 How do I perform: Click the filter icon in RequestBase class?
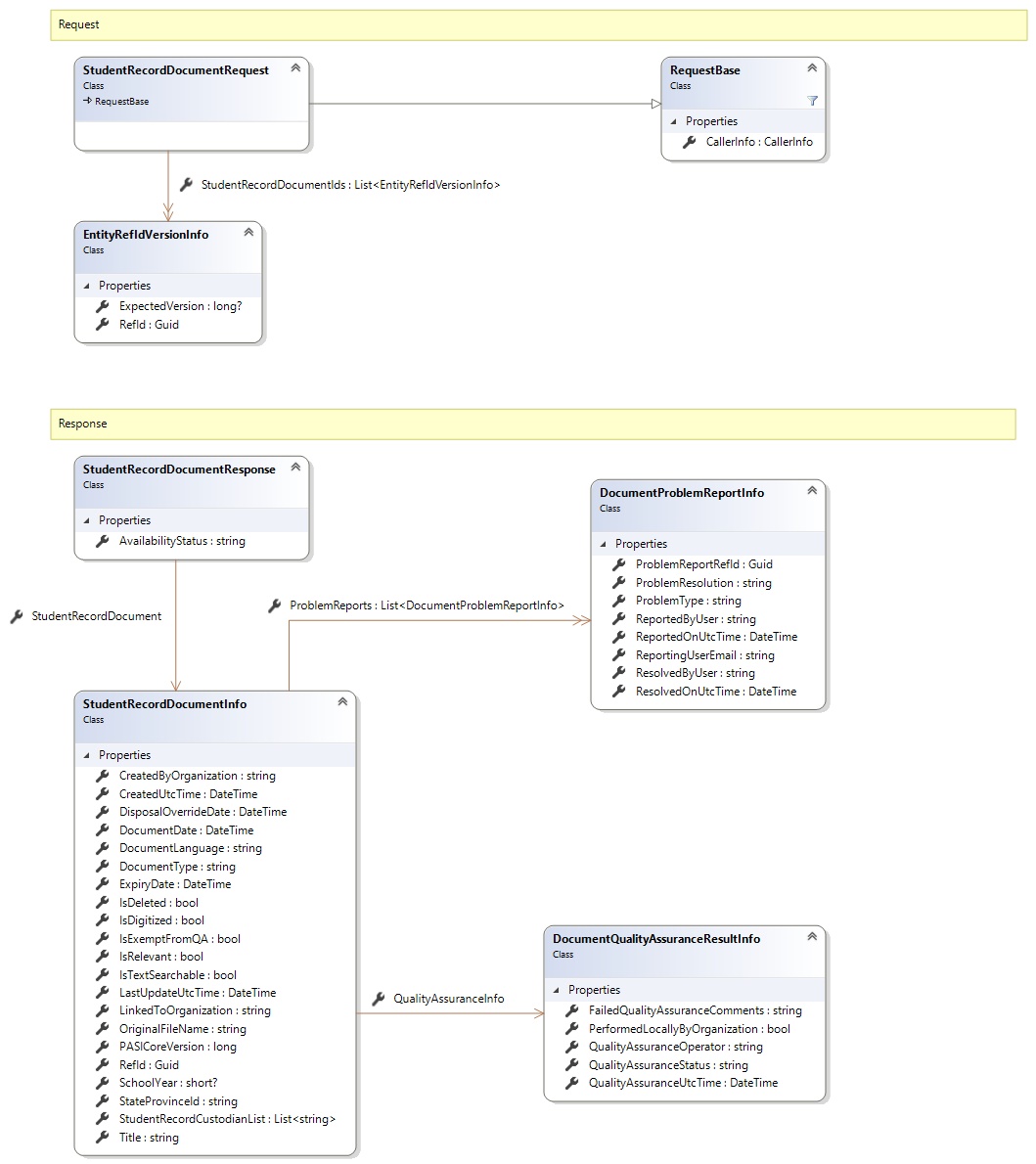click(812, 101)
